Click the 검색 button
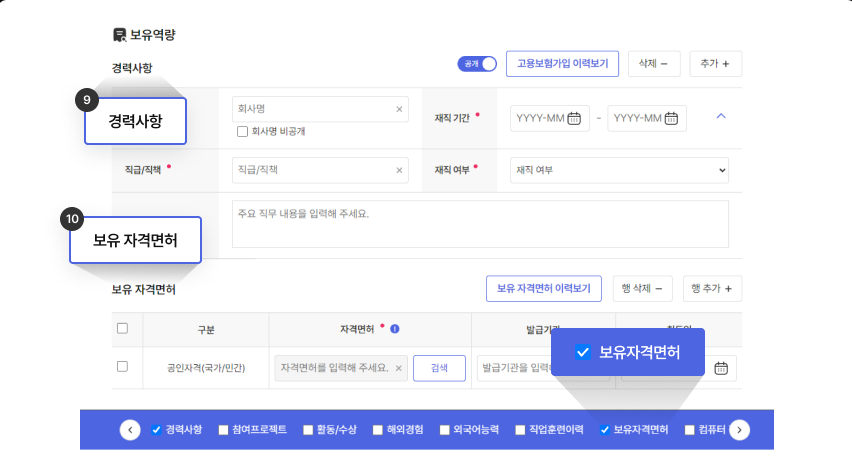852x459 pixels. 439,368
